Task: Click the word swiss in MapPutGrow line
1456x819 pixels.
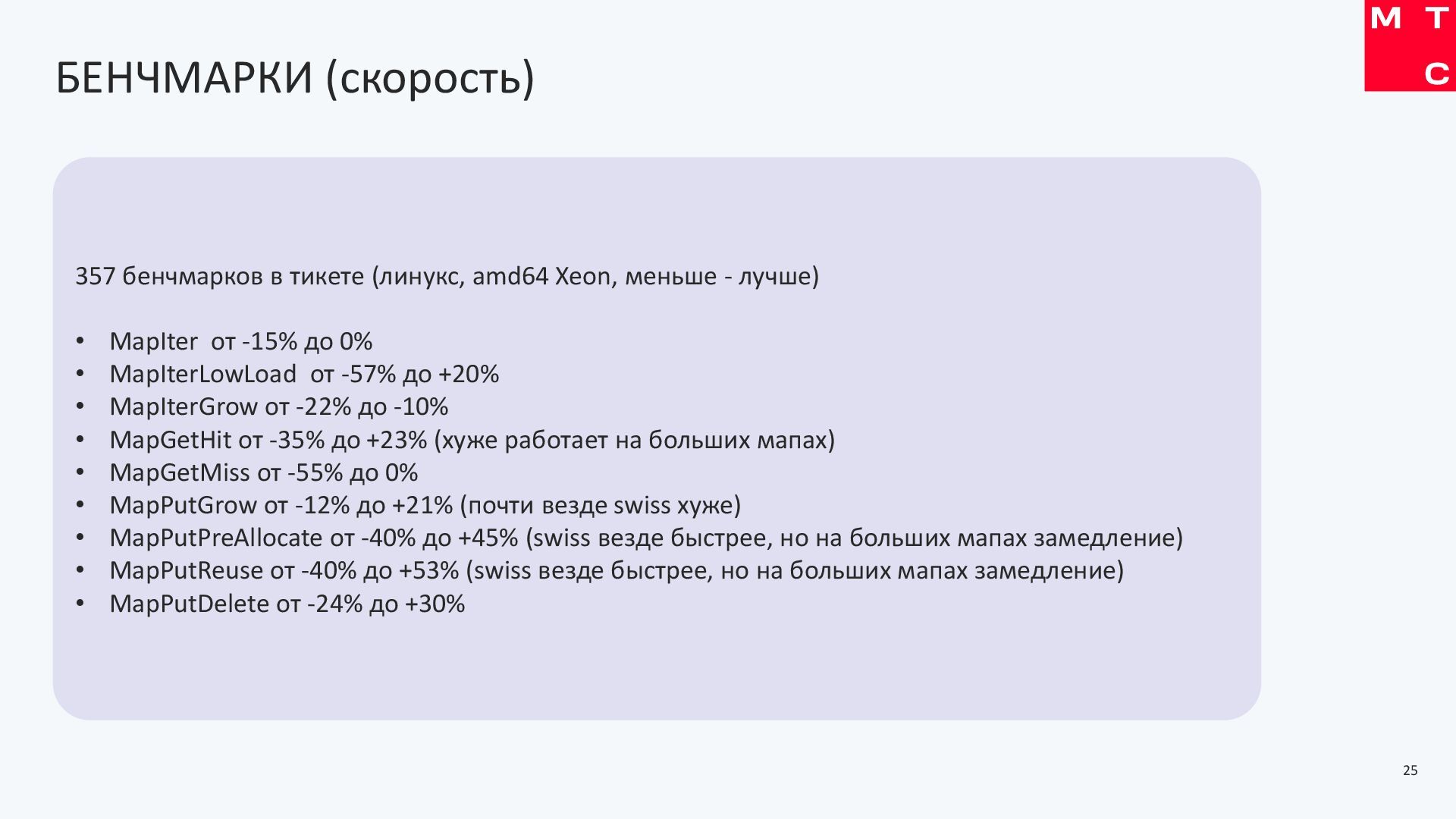Action: (642, 506)
